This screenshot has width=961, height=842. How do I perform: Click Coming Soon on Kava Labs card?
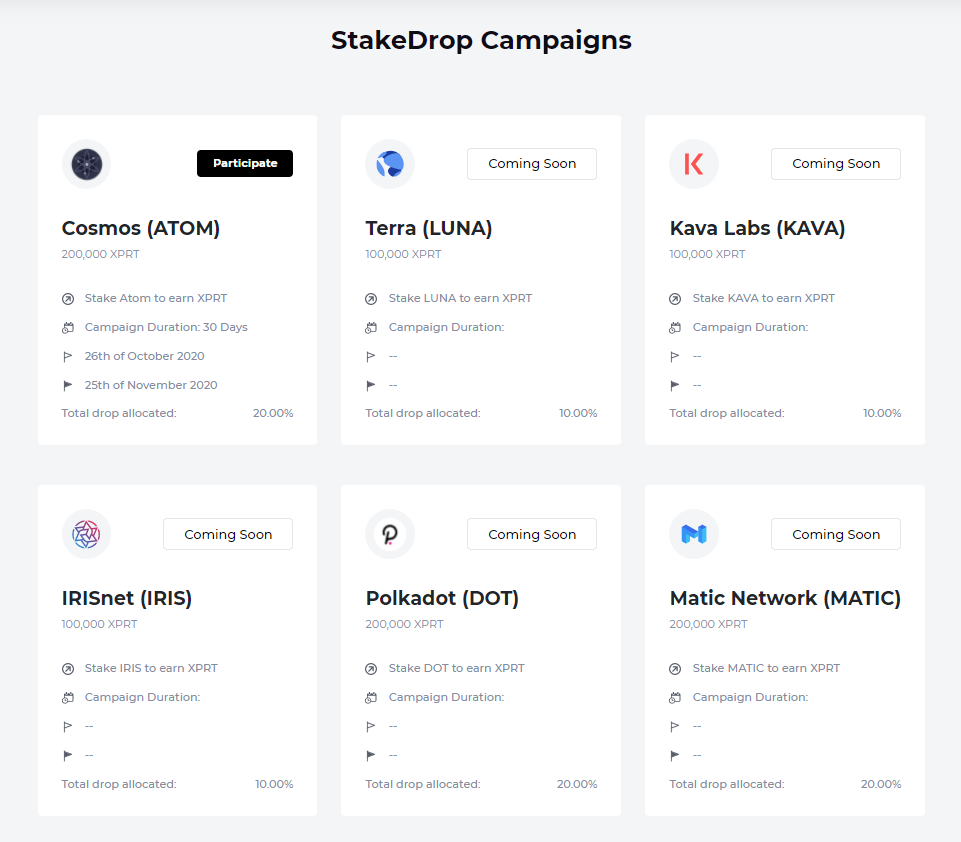coord(836,164)
